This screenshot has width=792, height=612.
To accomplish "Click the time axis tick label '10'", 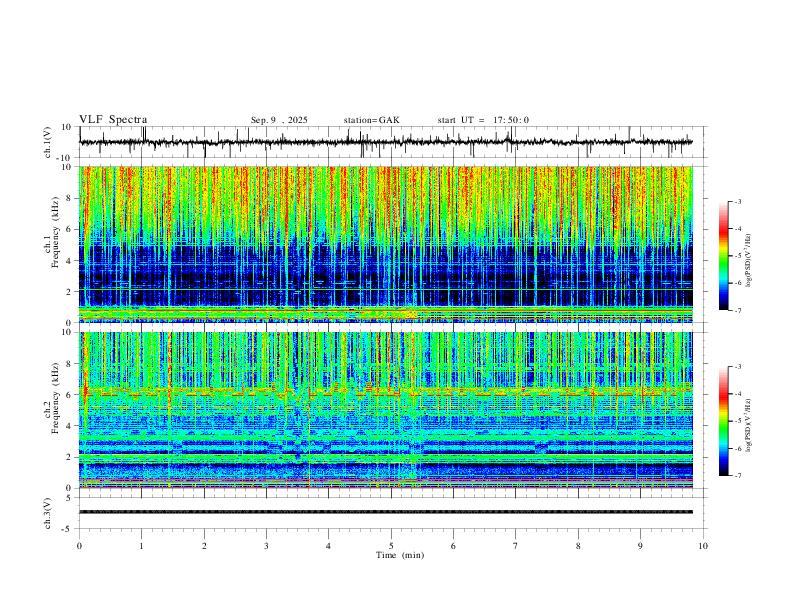I will pos(703,546).
